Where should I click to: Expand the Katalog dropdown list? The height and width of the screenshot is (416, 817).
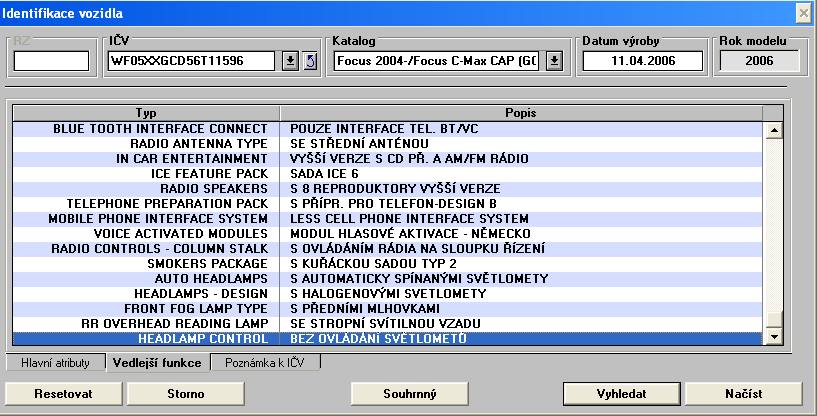pyautogui.click(x=555, y=62)
